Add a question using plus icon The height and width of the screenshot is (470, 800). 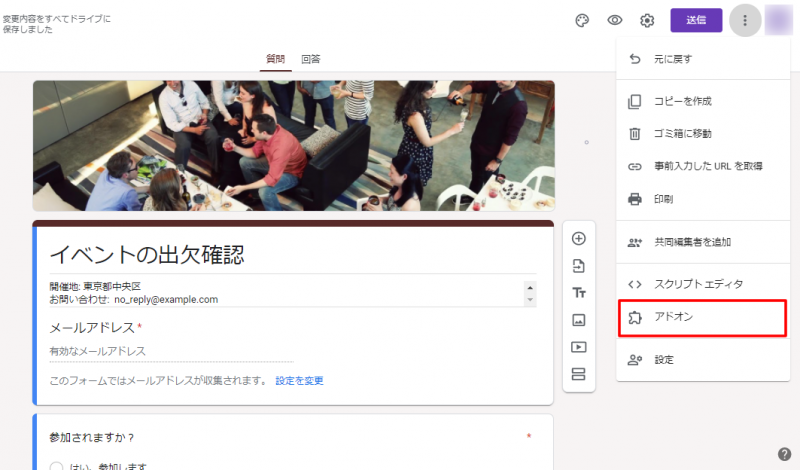[578, 239]
